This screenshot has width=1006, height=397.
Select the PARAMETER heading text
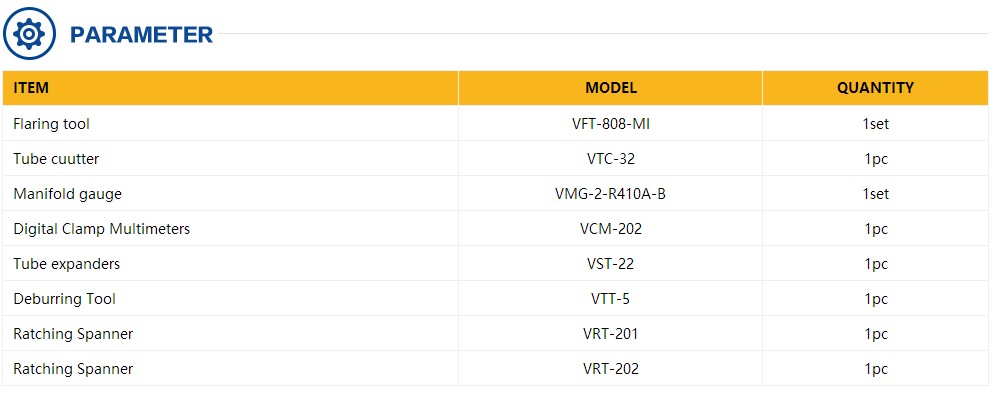[141, 35]
